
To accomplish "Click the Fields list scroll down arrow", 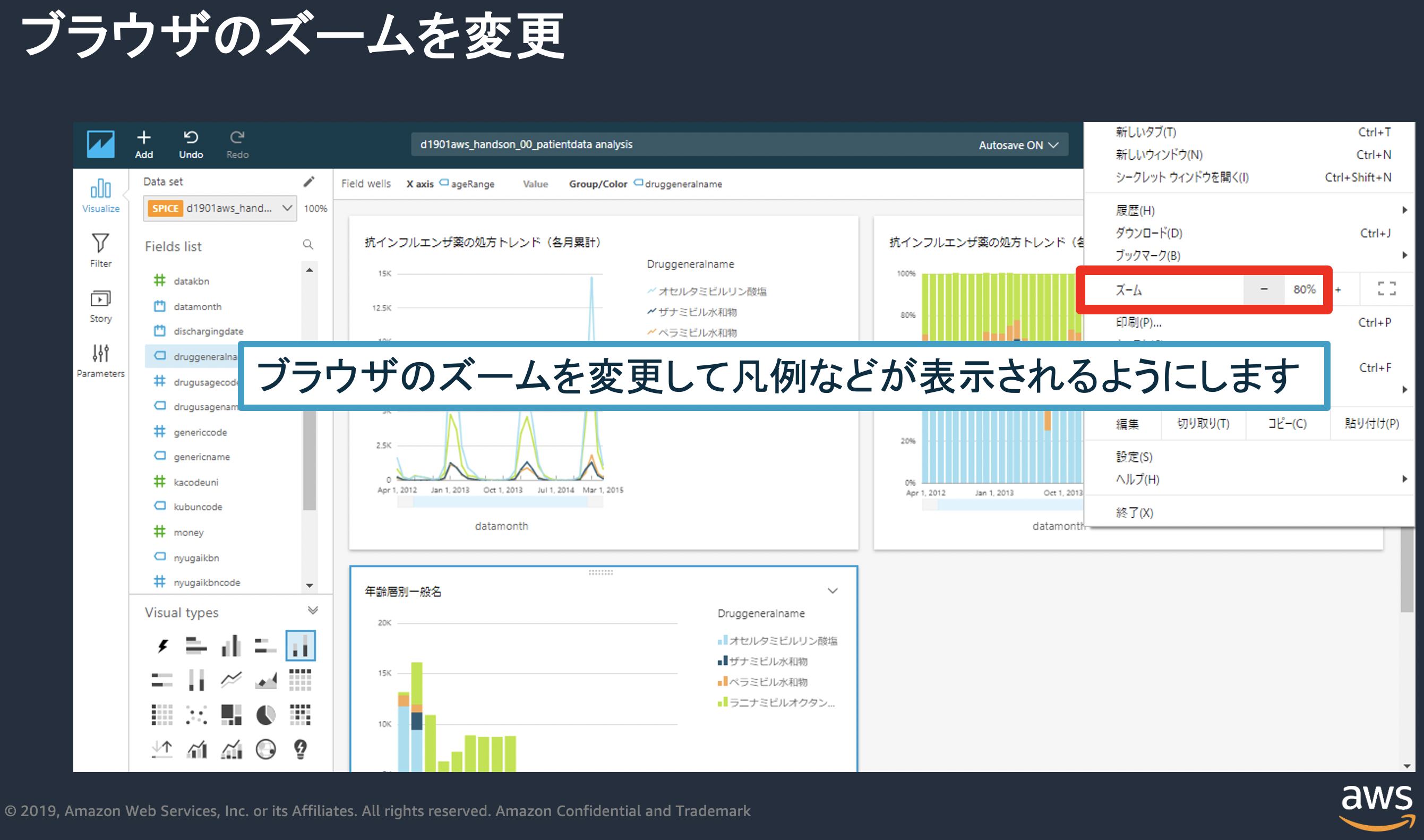I will point(309,585).
